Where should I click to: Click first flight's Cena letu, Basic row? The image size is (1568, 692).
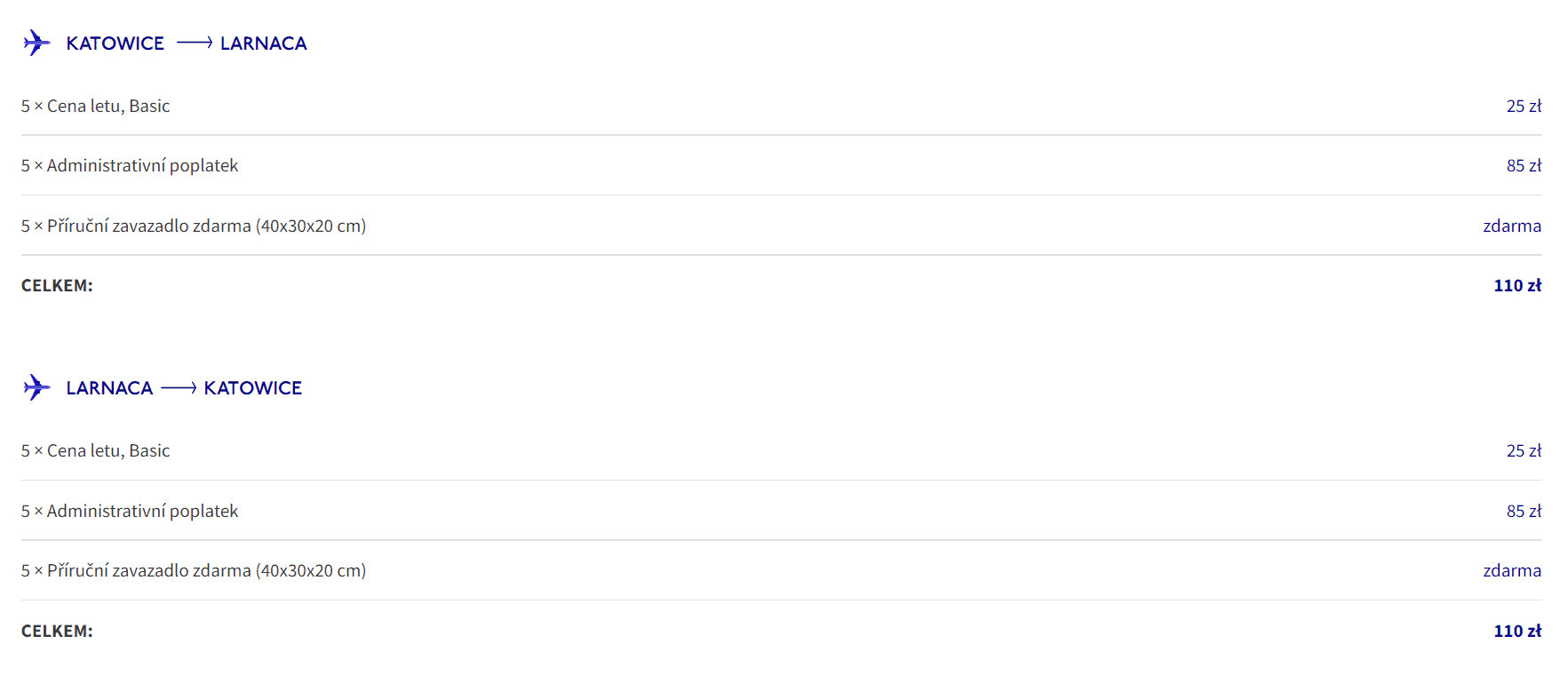click(782, 106)
